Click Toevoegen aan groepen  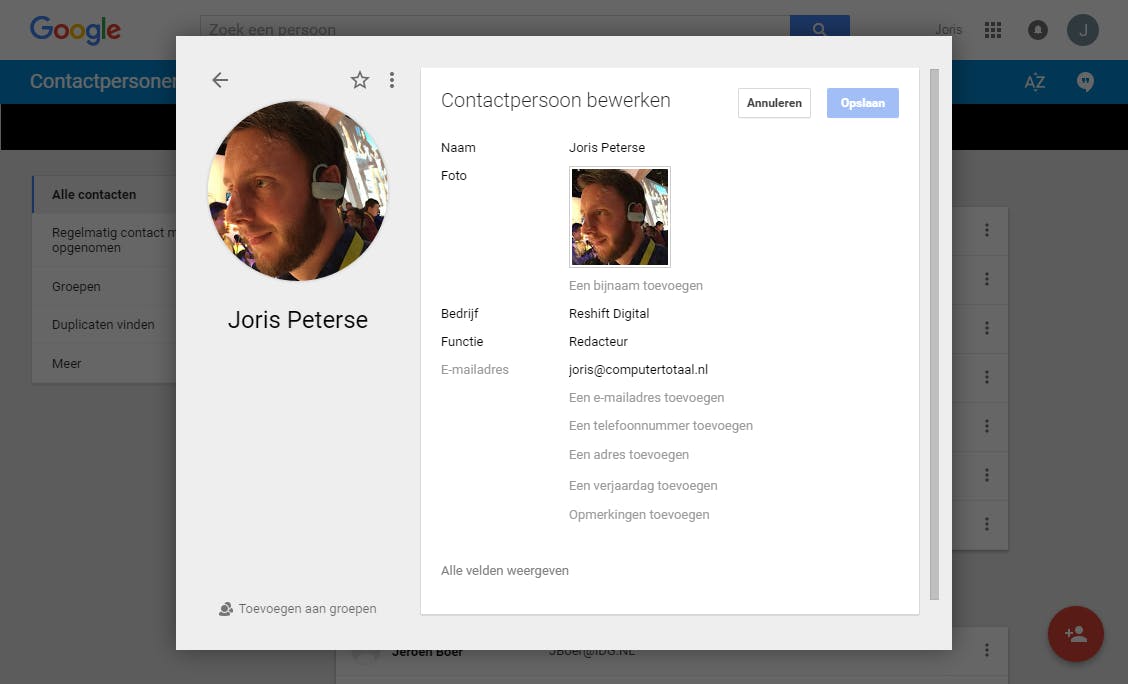298,608
